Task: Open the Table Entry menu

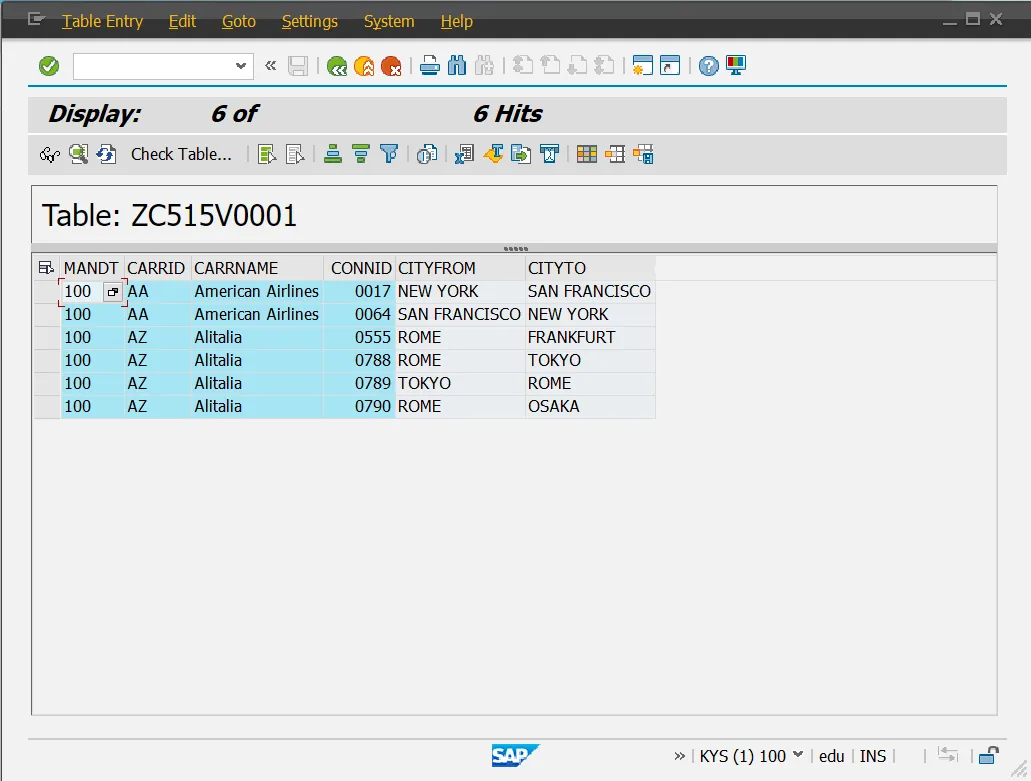Action: [x=102, y=21]
